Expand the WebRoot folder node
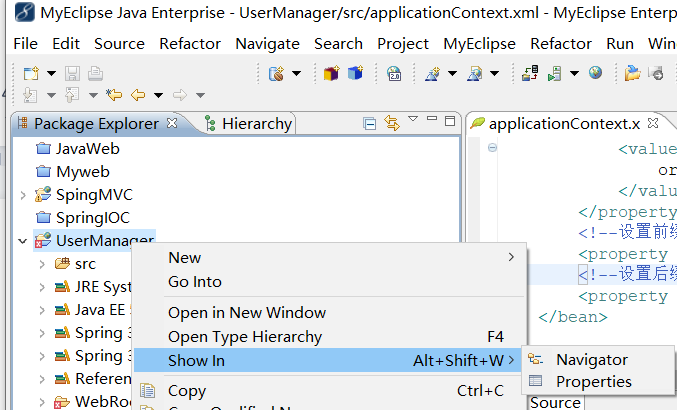 (x=42, y=402)
